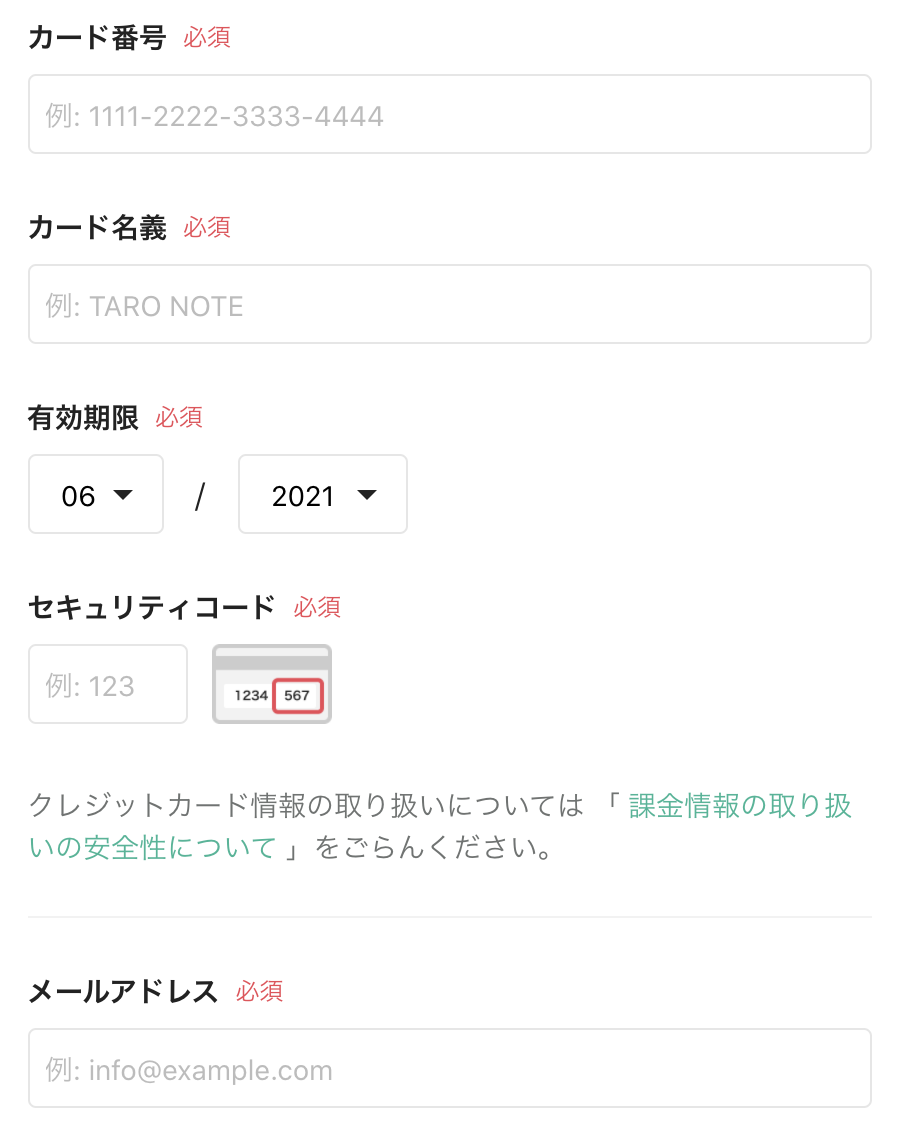Open the expiration month dropdown showing 06
Screen dimensions: 902x1126
[x=96, y=494]
